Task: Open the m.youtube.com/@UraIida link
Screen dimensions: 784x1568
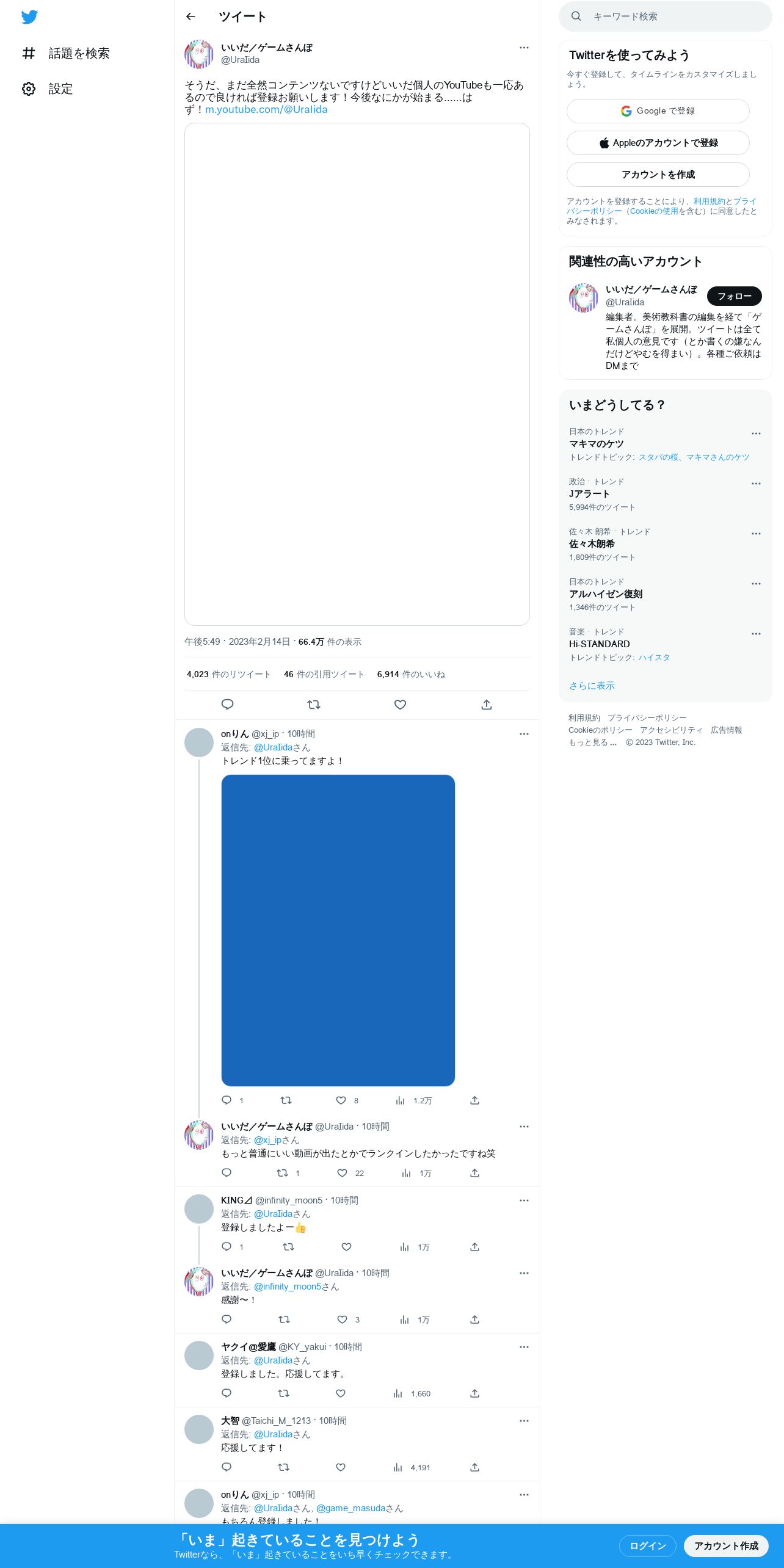Action: (266, 110)
